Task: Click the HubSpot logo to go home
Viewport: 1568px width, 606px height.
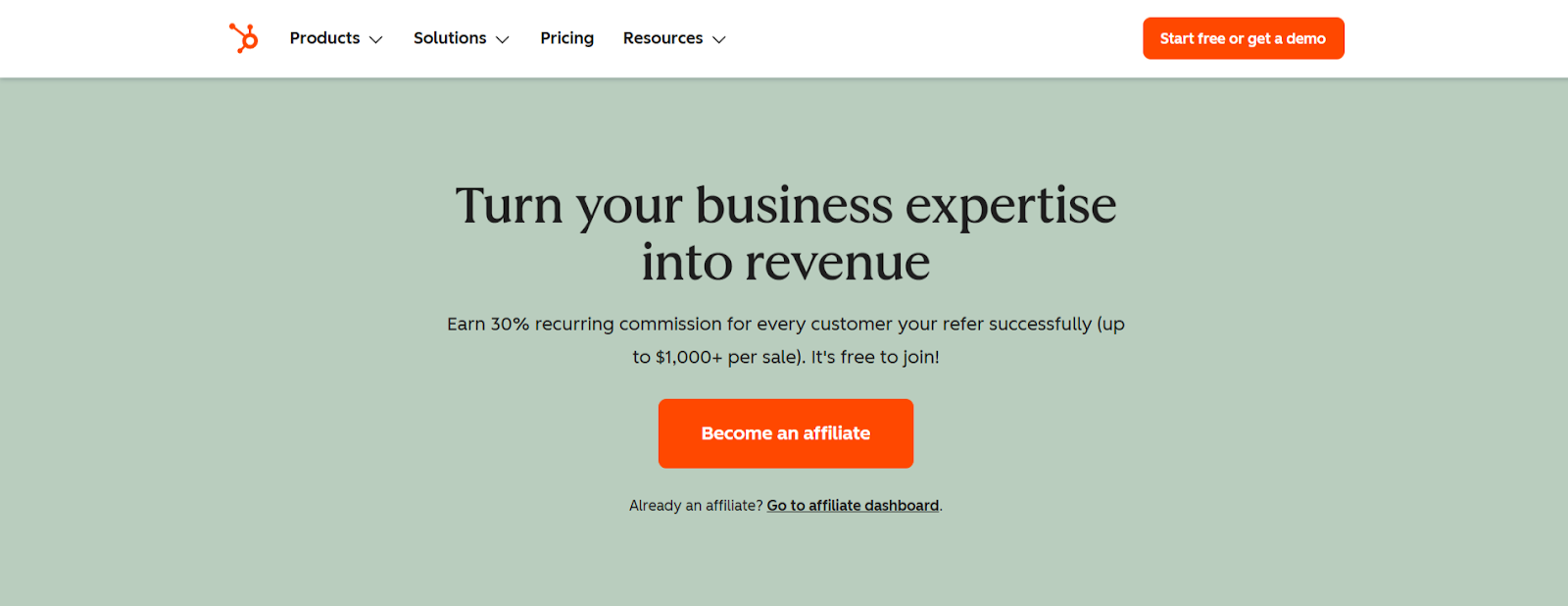Action: [x=243, y=37]
